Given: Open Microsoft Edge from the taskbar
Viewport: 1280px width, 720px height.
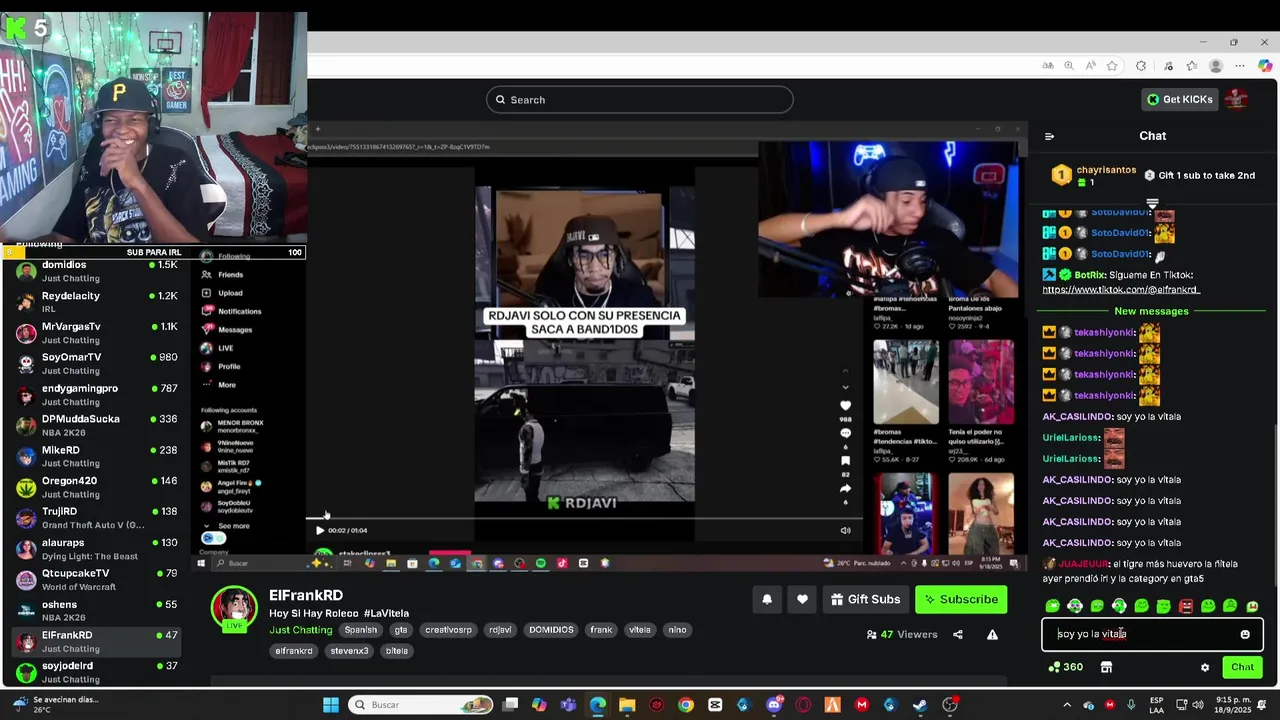Looking at the screenshot, I should (597, 705).
